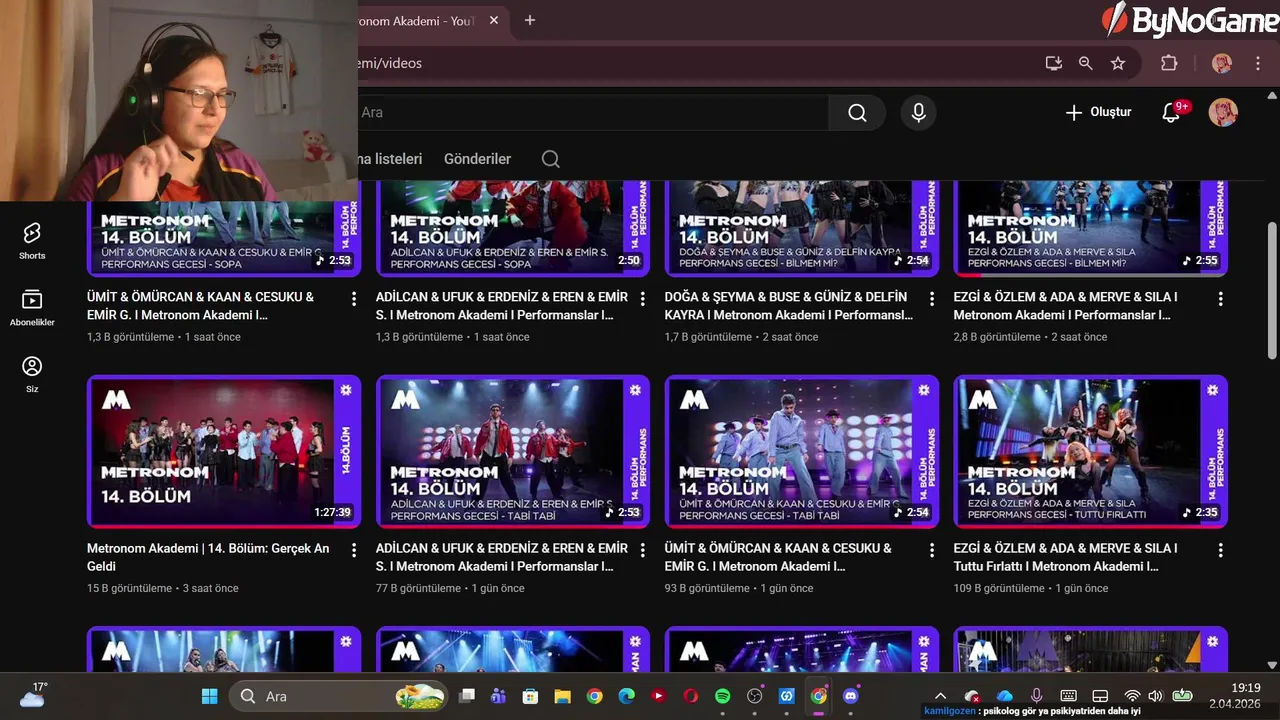Open options for ÜMİT & ÖMÜRCAN 93 B video
Viewport: 1280px width, 720px height.
[x=932, y=550]
